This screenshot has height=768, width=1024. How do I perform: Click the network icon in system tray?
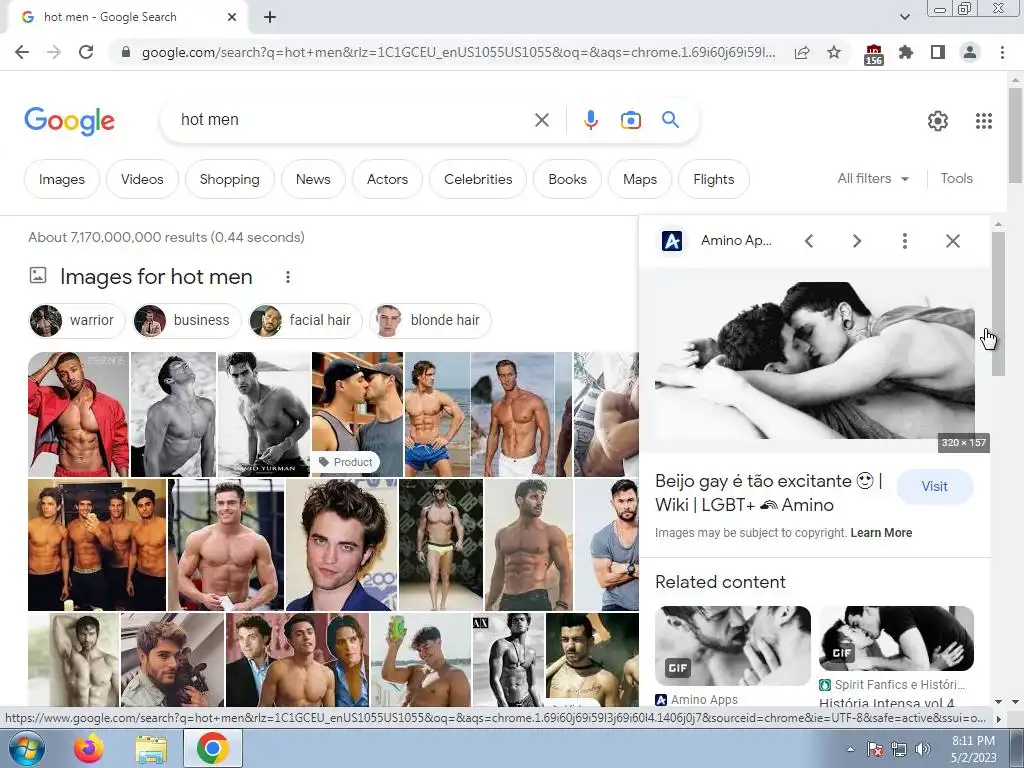[899, 749]
